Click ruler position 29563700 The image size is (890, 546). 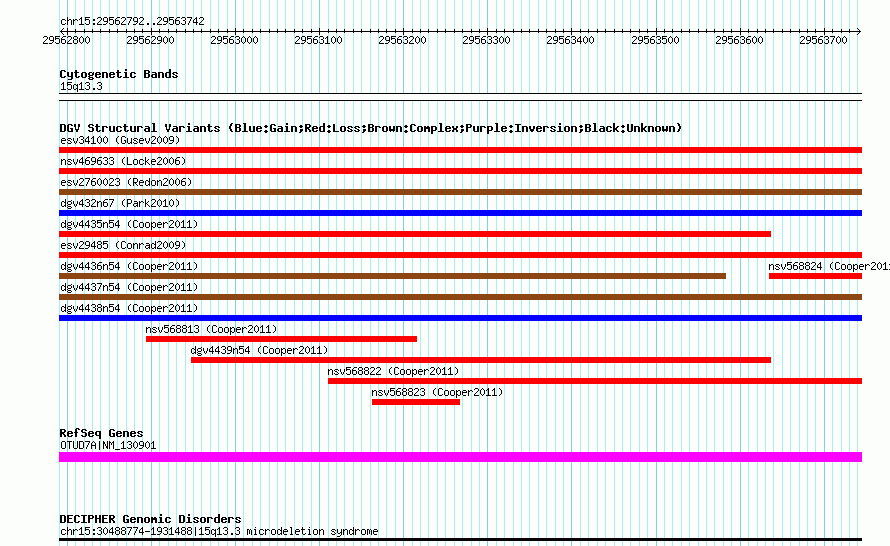tap(824, 40)
